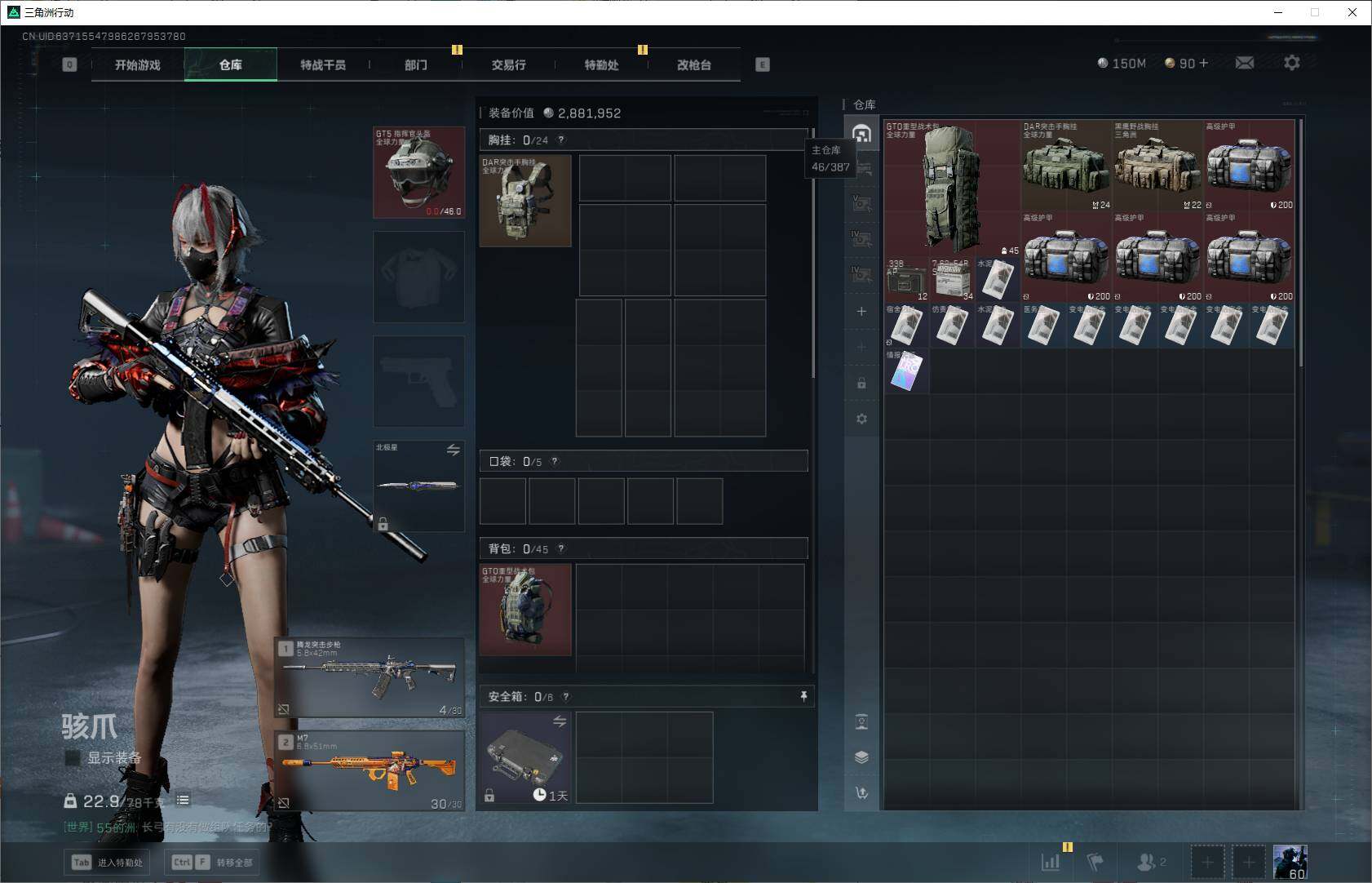The height and width of the screenshot is (883, 1372).
Task: Select the 医务 key card
Action: [1044, 326]
